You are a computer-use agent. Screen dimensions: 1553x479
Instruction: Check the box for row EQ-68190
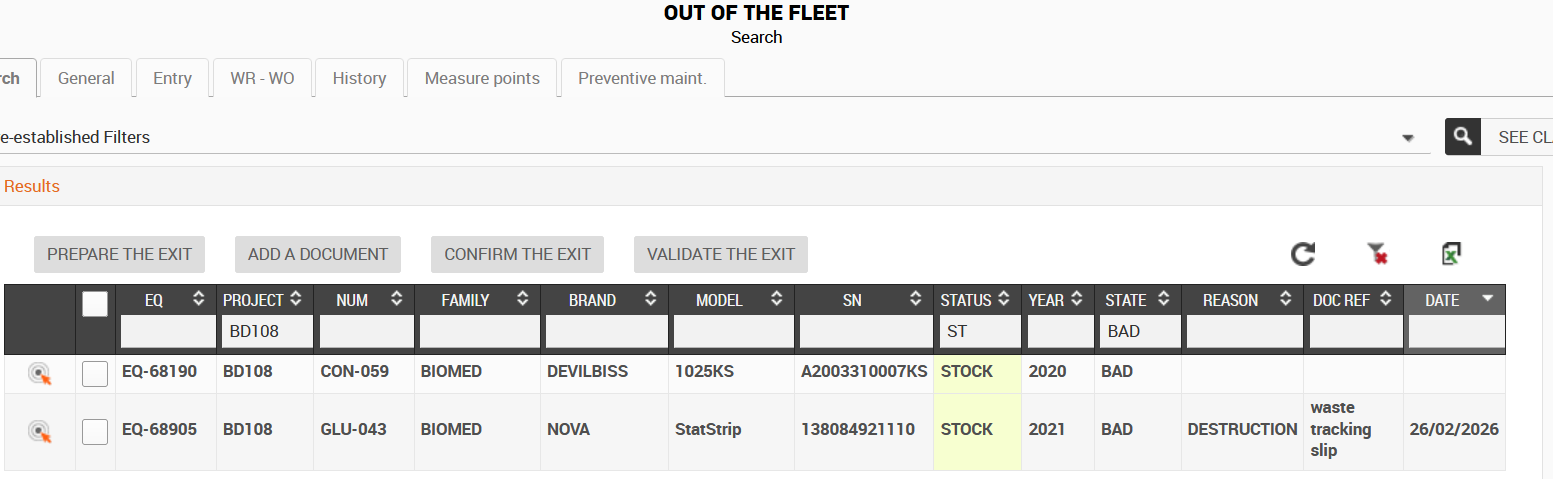coord(95,373)
